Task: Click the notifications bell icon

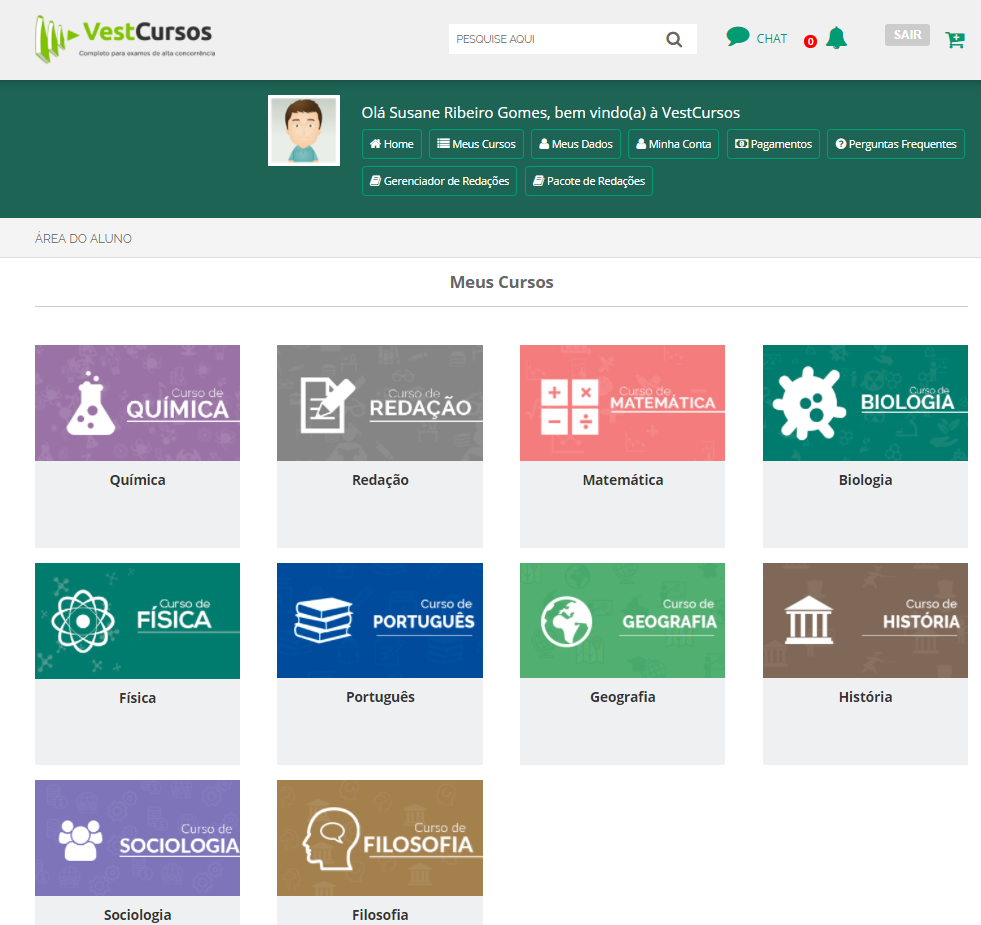Action: (x=837, y=39)
